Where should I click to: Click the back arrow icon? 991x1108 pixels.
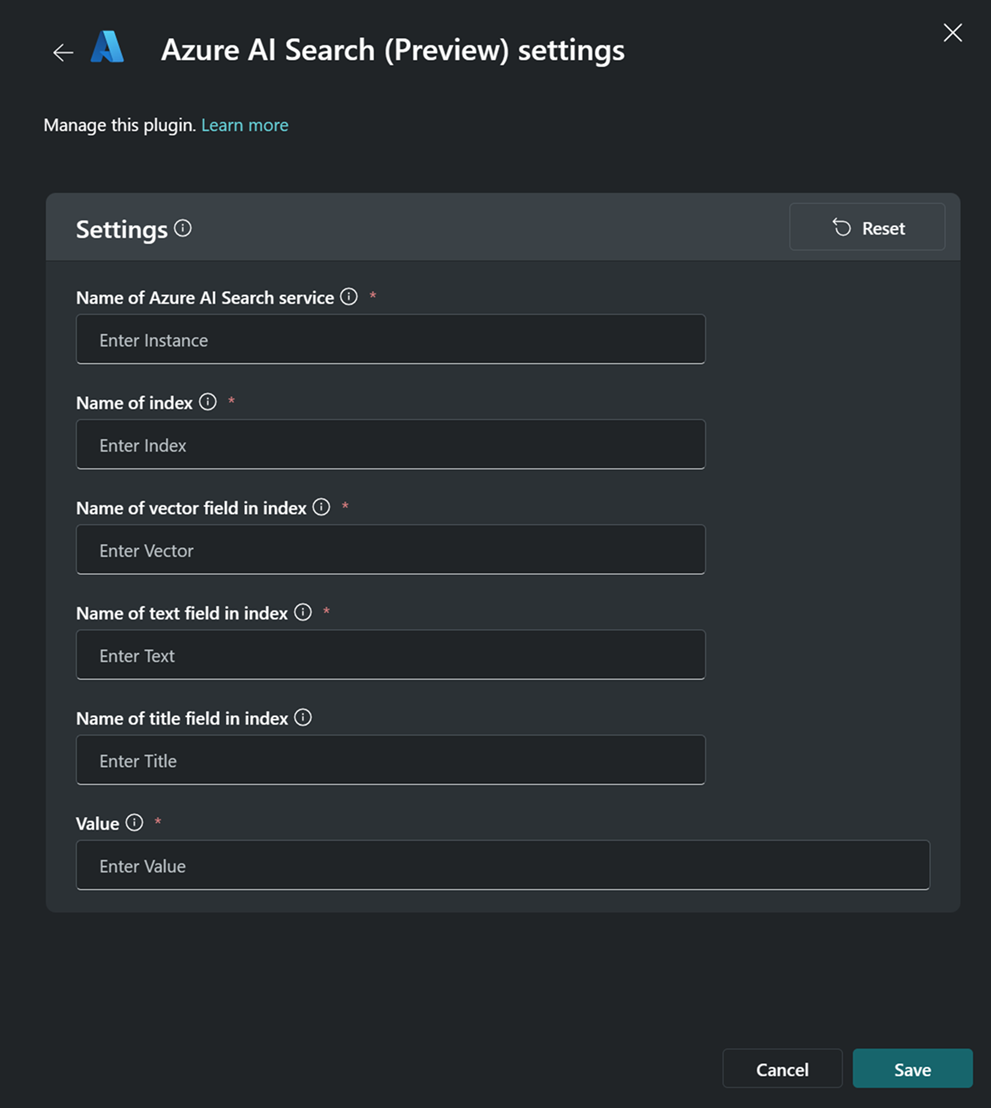tap(63, 52)
